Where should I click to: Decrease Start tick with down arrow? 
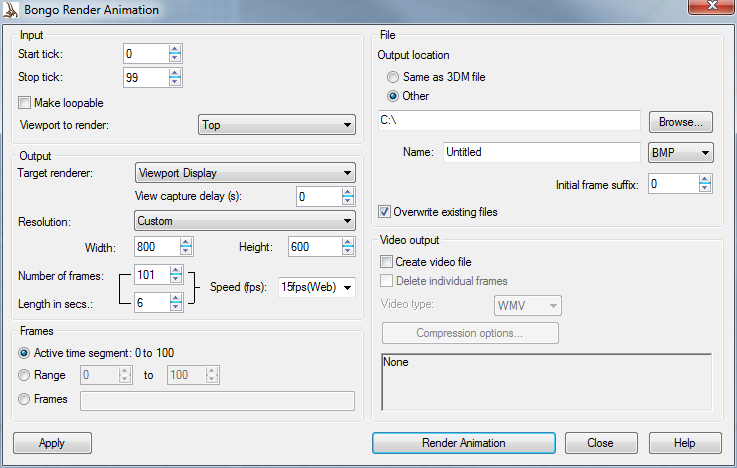coord(175,58)
